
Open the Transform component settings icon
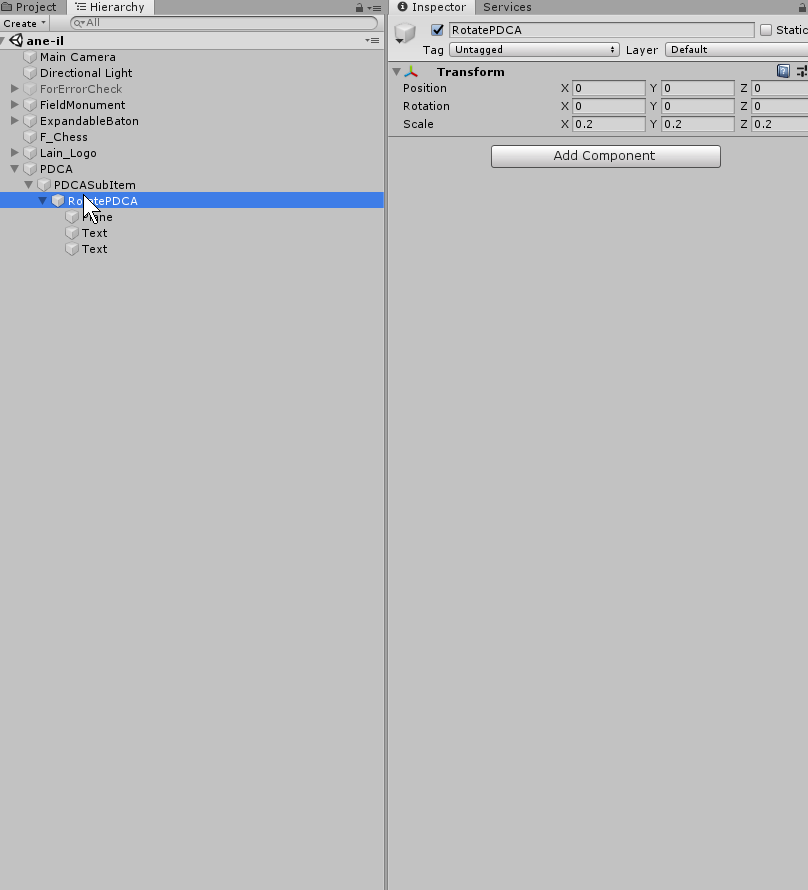tap(801, 71)
